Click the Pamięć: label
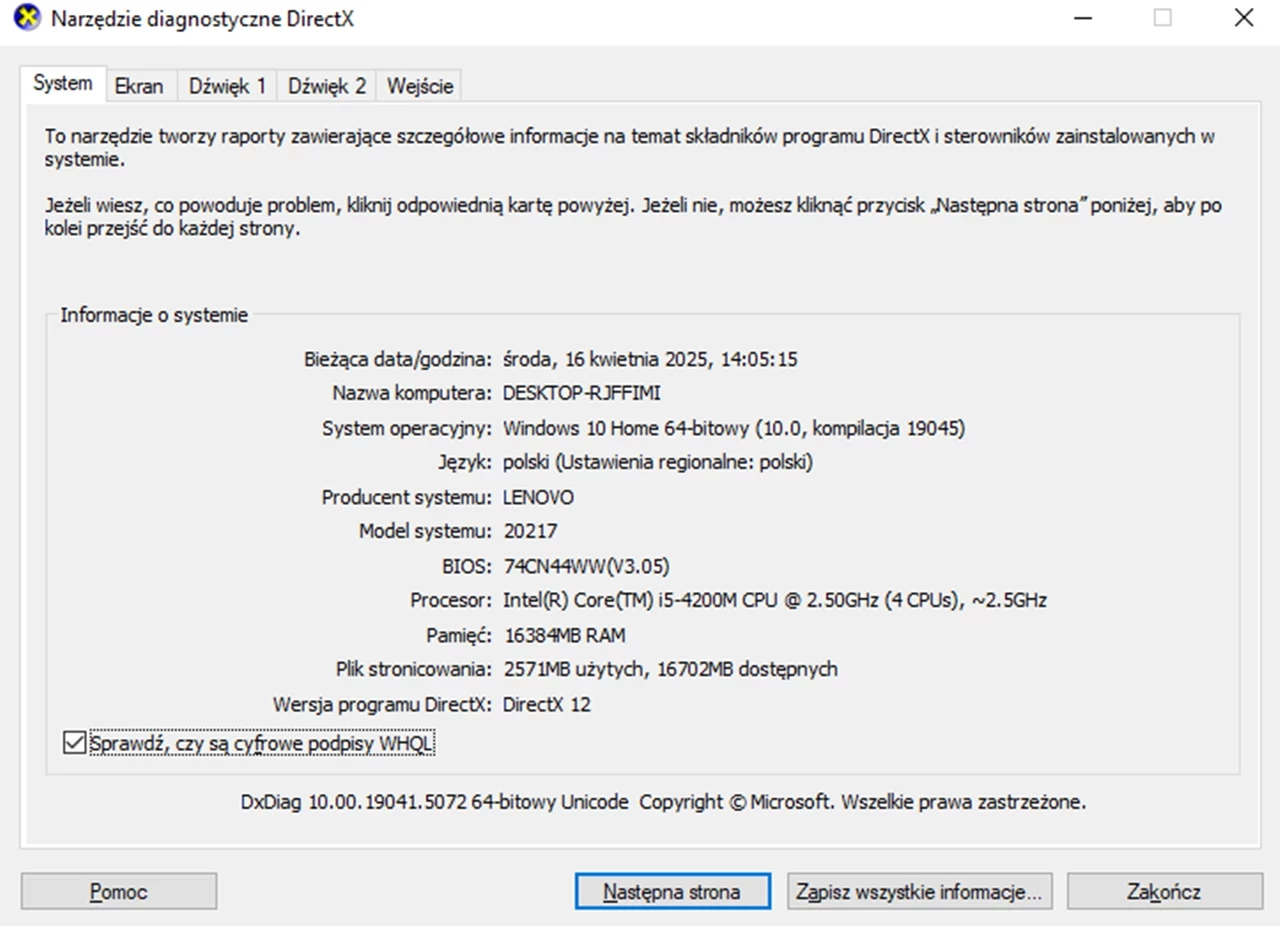The image size is (1280, 926). coord(458,635)
